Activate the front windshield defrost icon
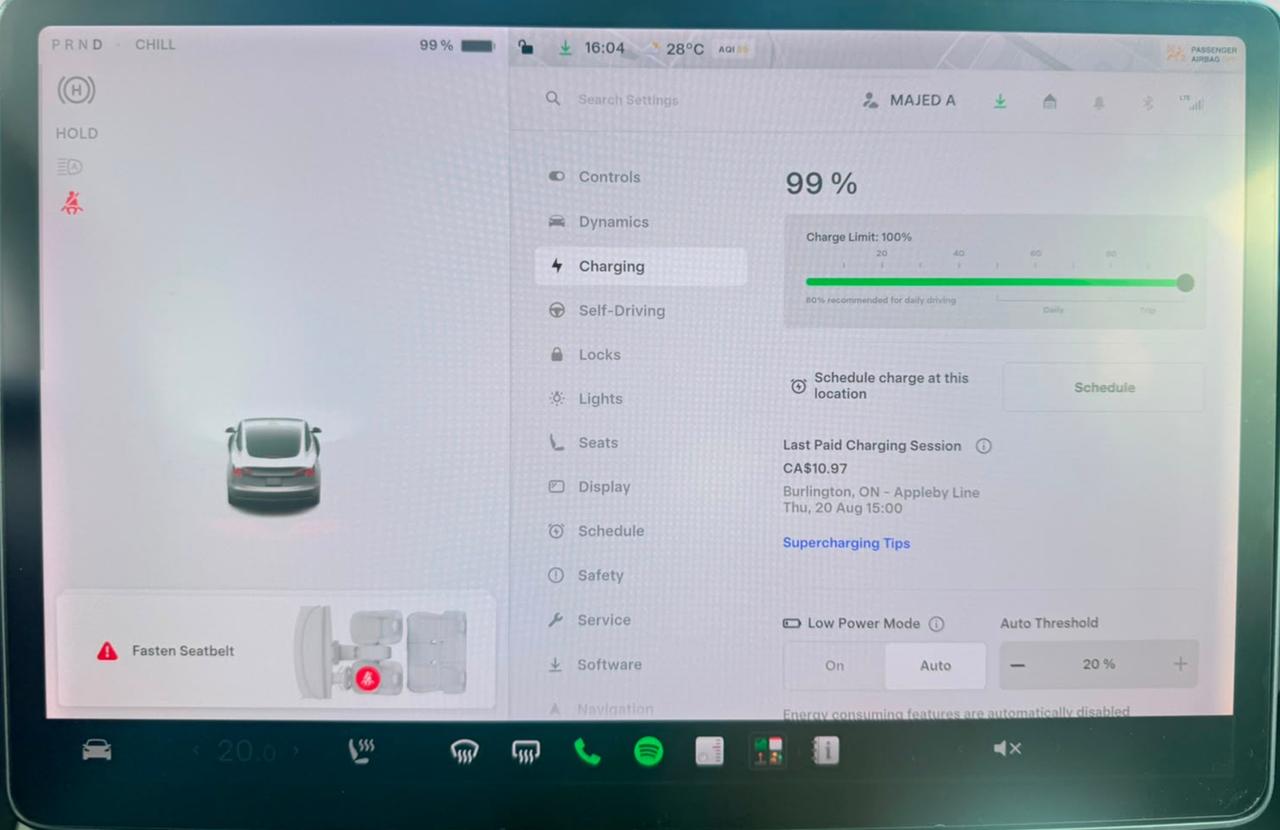This screenshot has height=830, width=1280. coord(464,752)
